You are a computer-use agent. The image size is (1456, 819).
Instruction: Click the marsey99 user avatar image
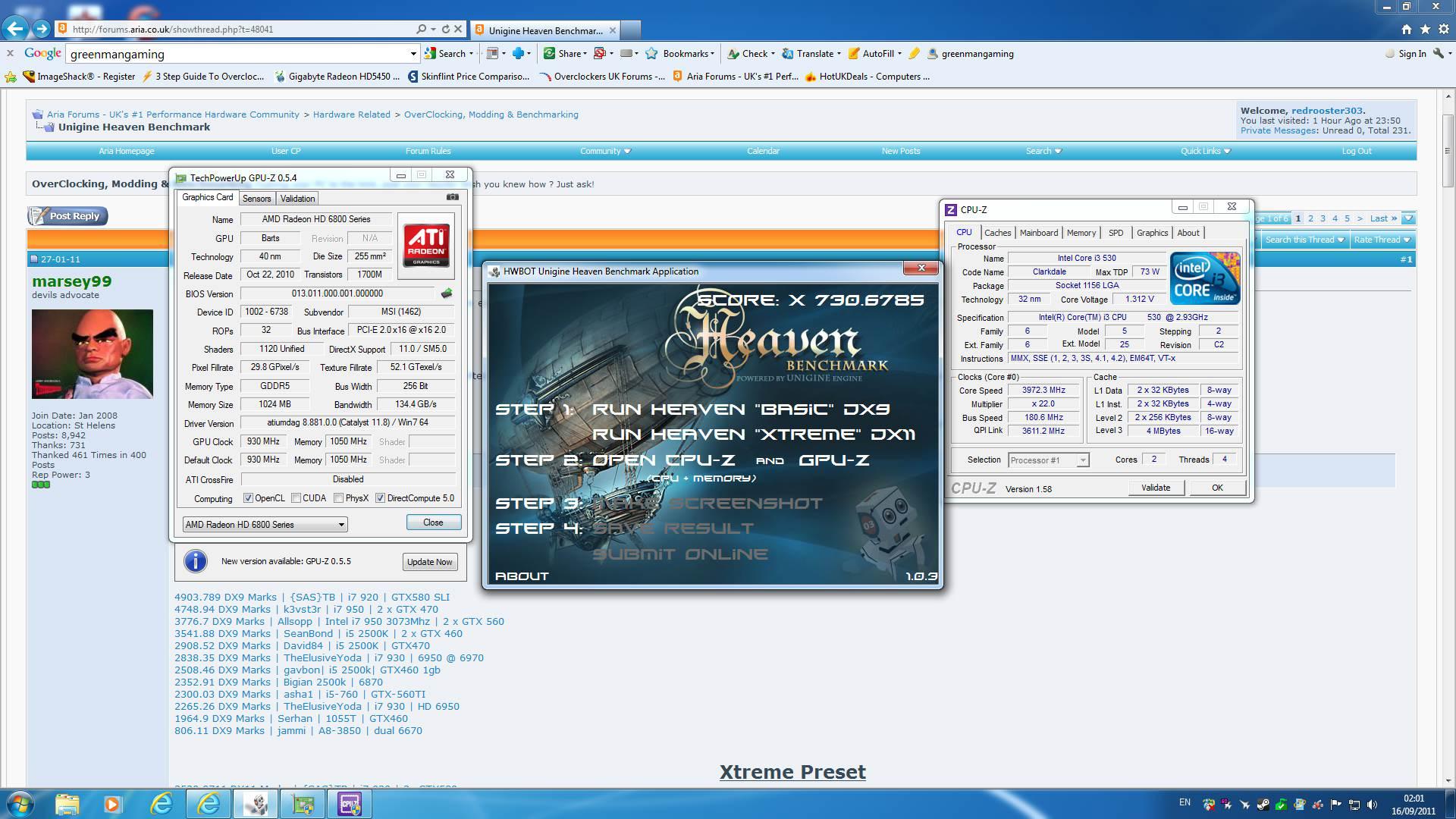point(93,353)
